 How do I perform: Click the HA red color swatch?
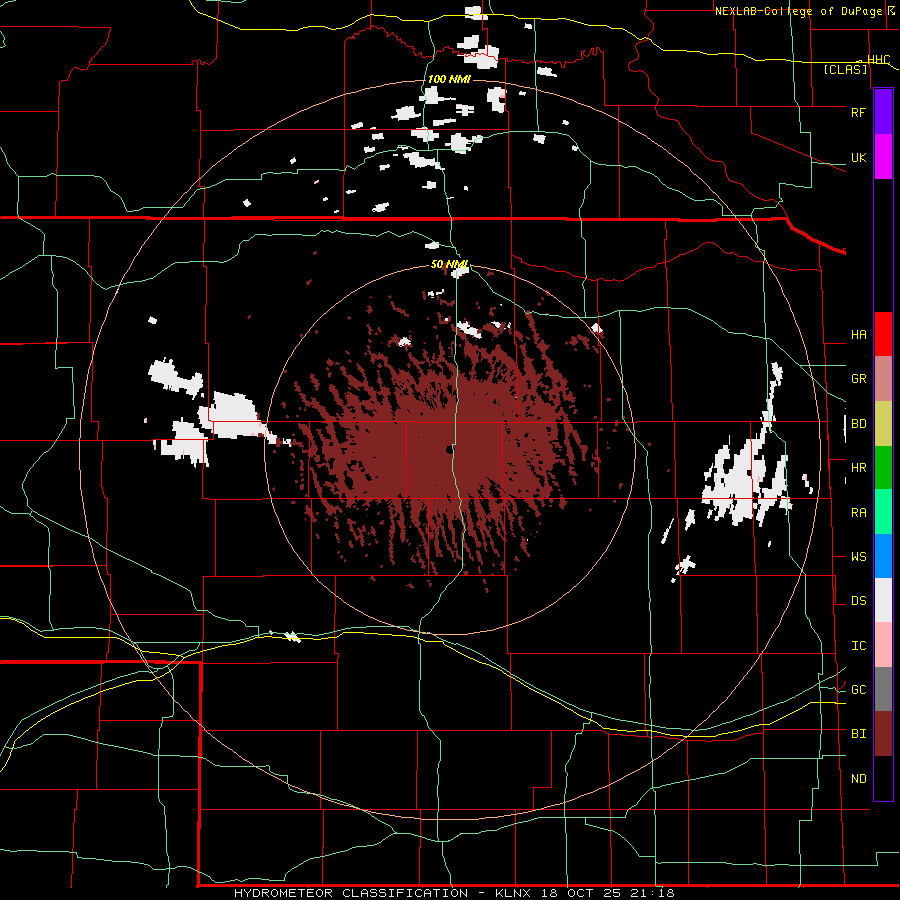[x=883, y=334]
